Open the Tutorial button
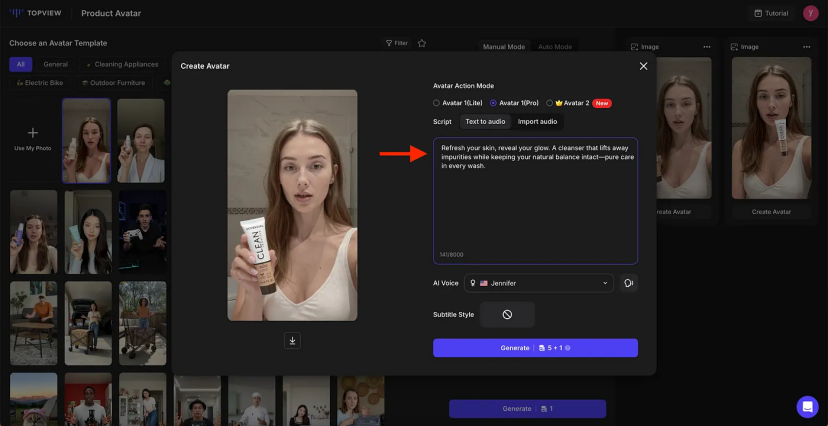828x426 pixels. (771, 13)
